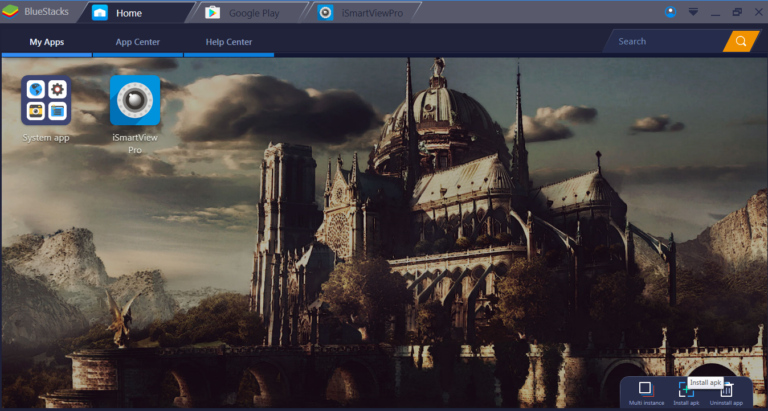Switch to the iSmartViewPro tab
The width and height of the screenshot is (768, 411).
point(364,13)
